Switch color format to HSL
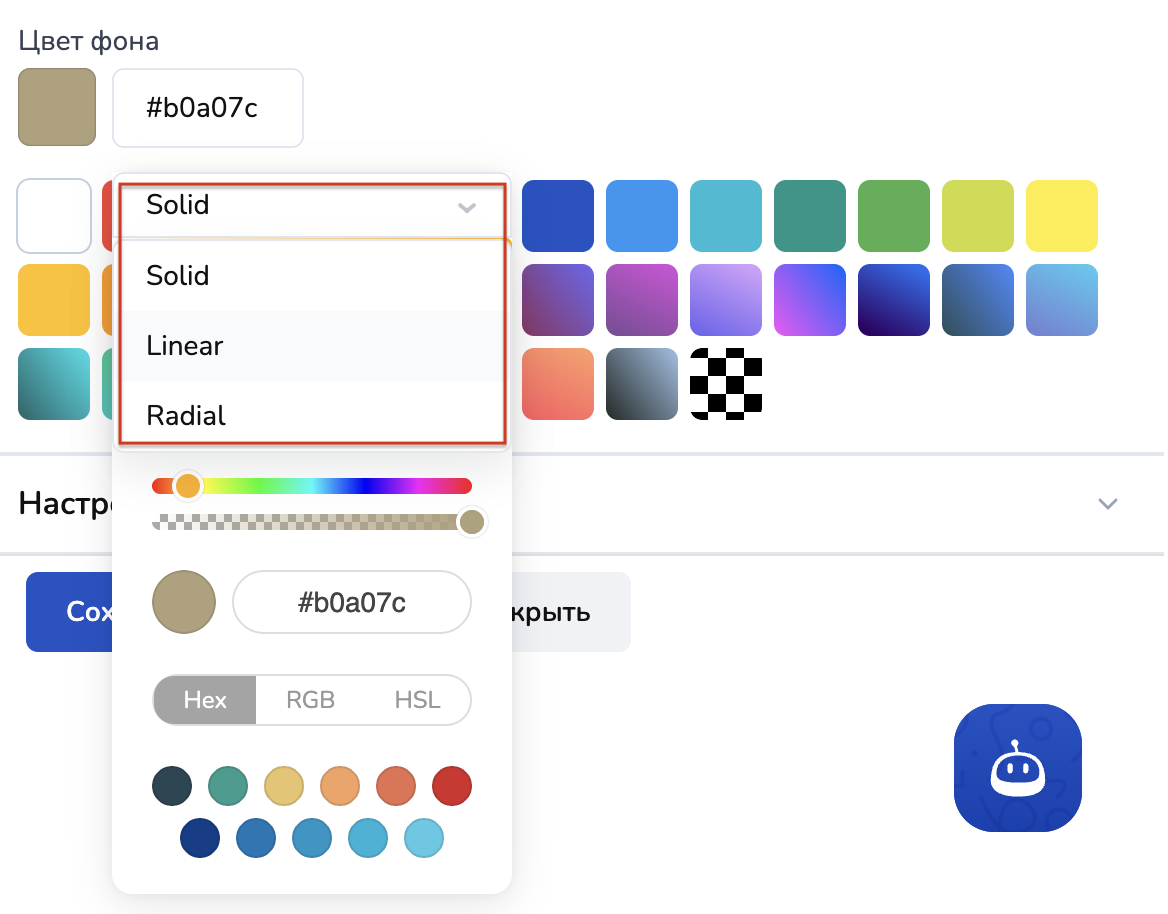 (x=417, y=700)
